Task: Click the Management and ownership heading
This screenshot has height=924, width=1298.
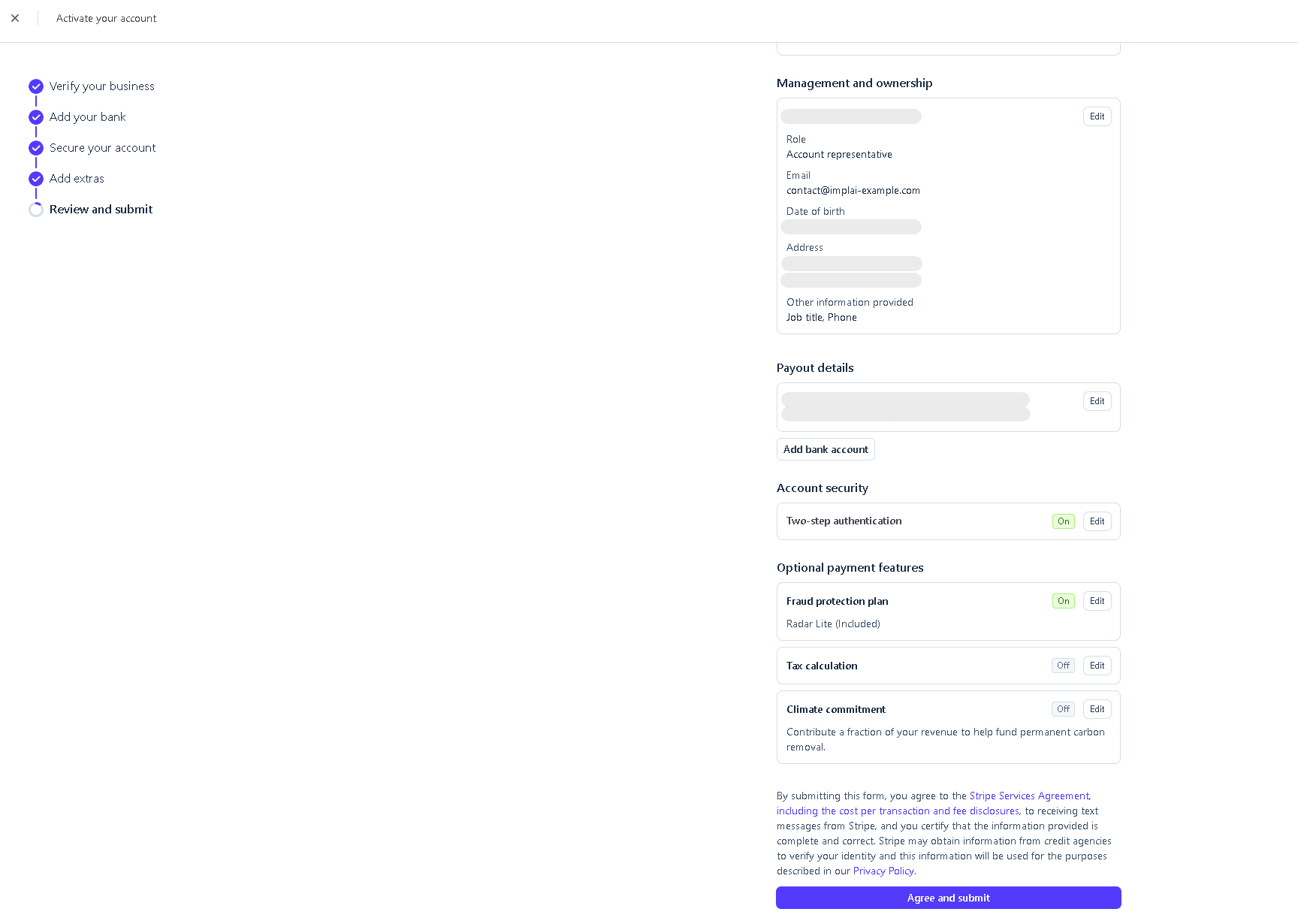Action: 855,83
